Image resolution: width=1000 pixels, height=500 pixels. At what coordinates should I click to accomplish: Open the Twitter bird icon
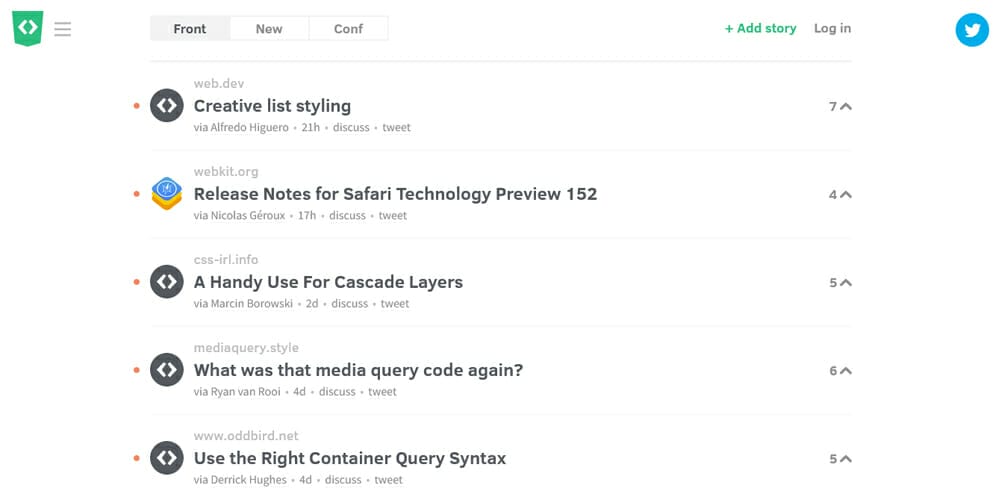click(972, 30)
